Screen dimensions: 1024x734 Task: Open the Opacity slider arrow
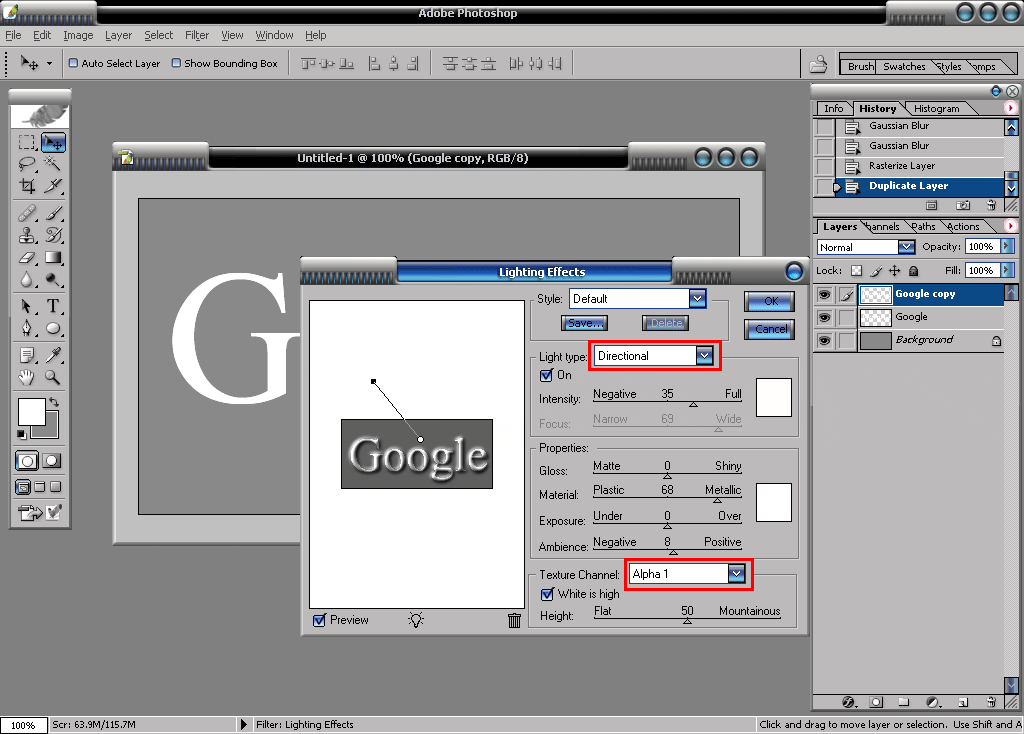point(1007,246)
